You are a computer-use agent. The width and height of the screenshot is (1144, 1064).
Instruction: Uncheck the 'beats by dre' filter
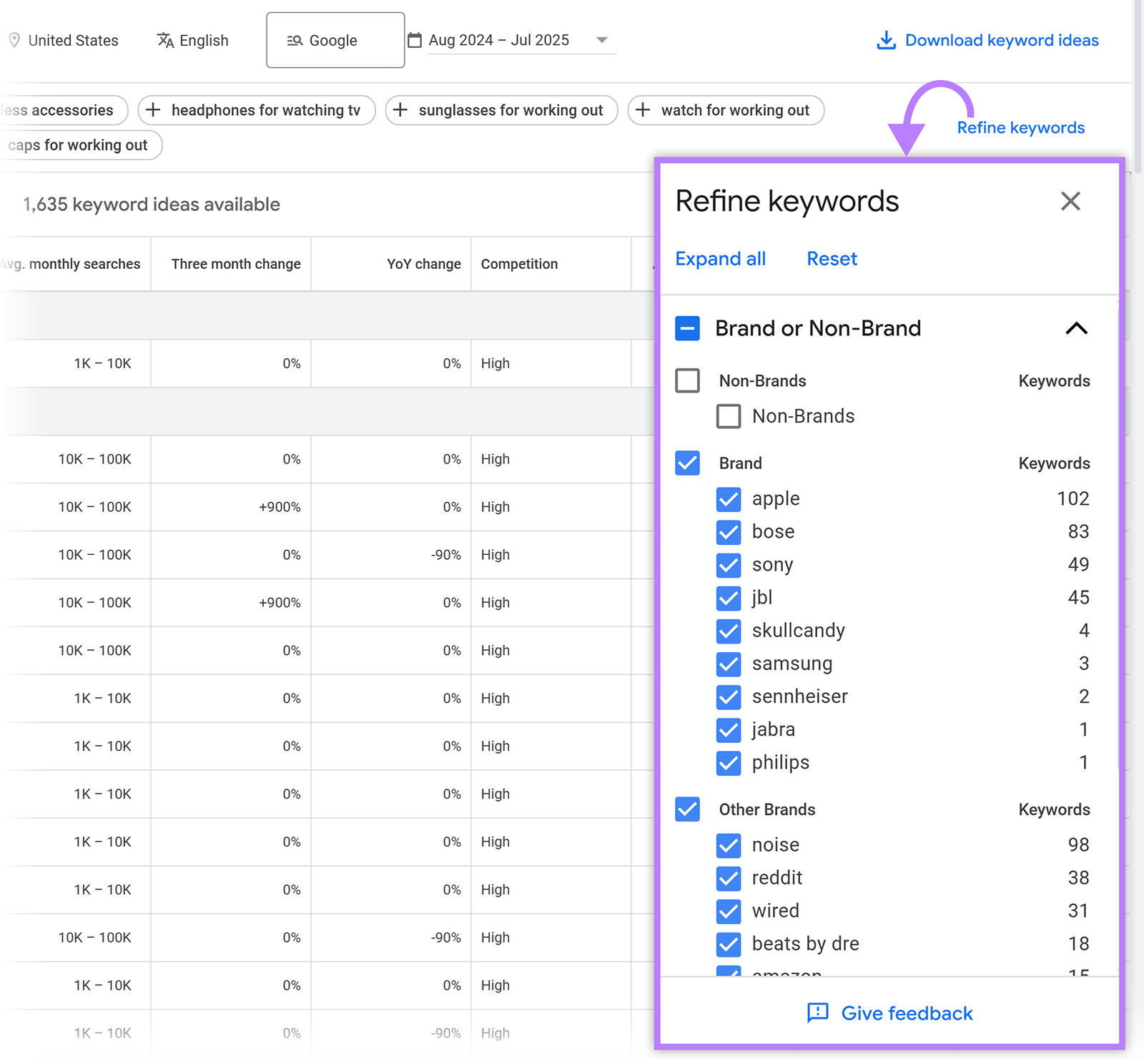point(729,944)
